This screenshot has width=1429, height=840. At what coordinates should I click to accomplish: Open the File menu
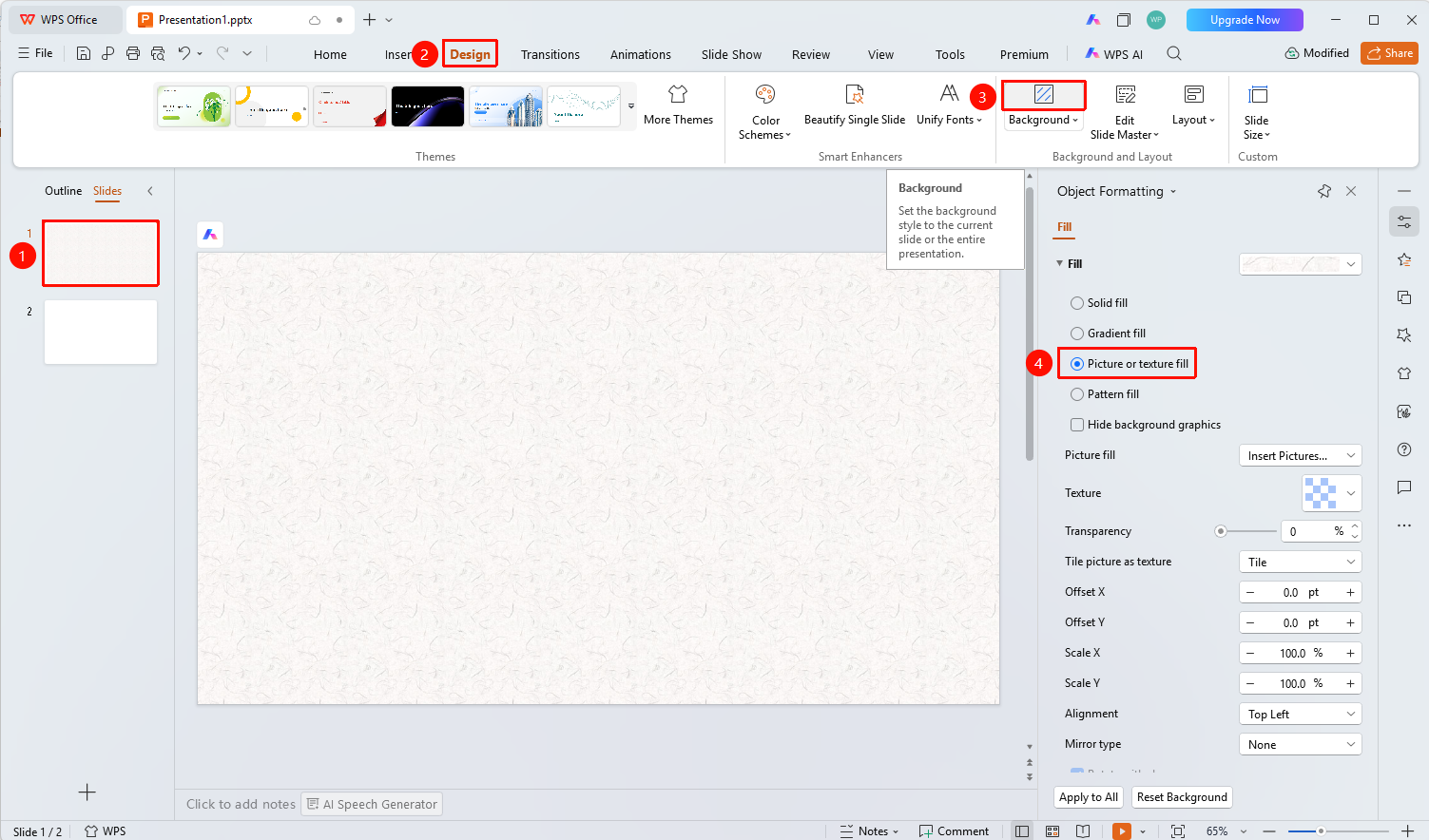pos(35,53)
